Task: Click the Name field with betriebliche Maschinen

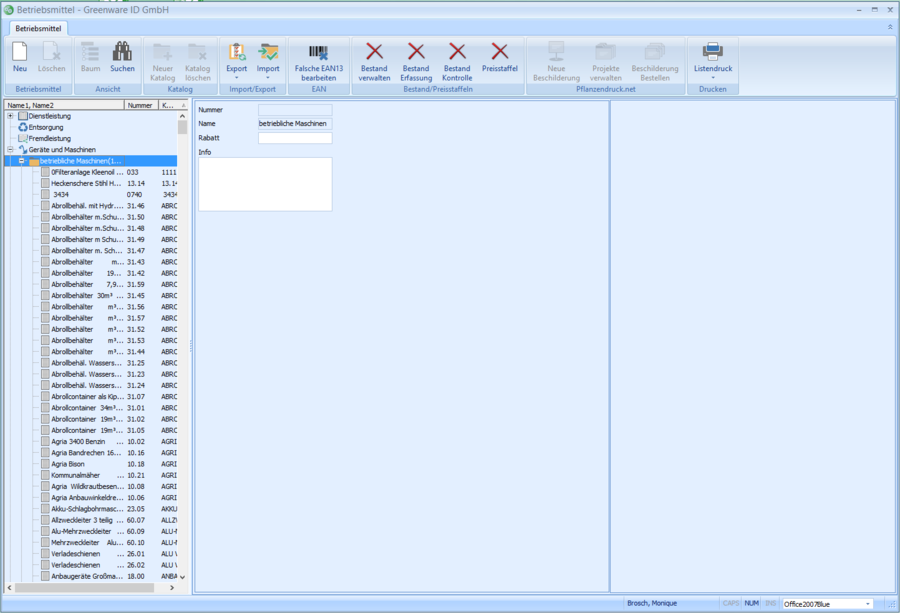Action: tap(295, 123)
